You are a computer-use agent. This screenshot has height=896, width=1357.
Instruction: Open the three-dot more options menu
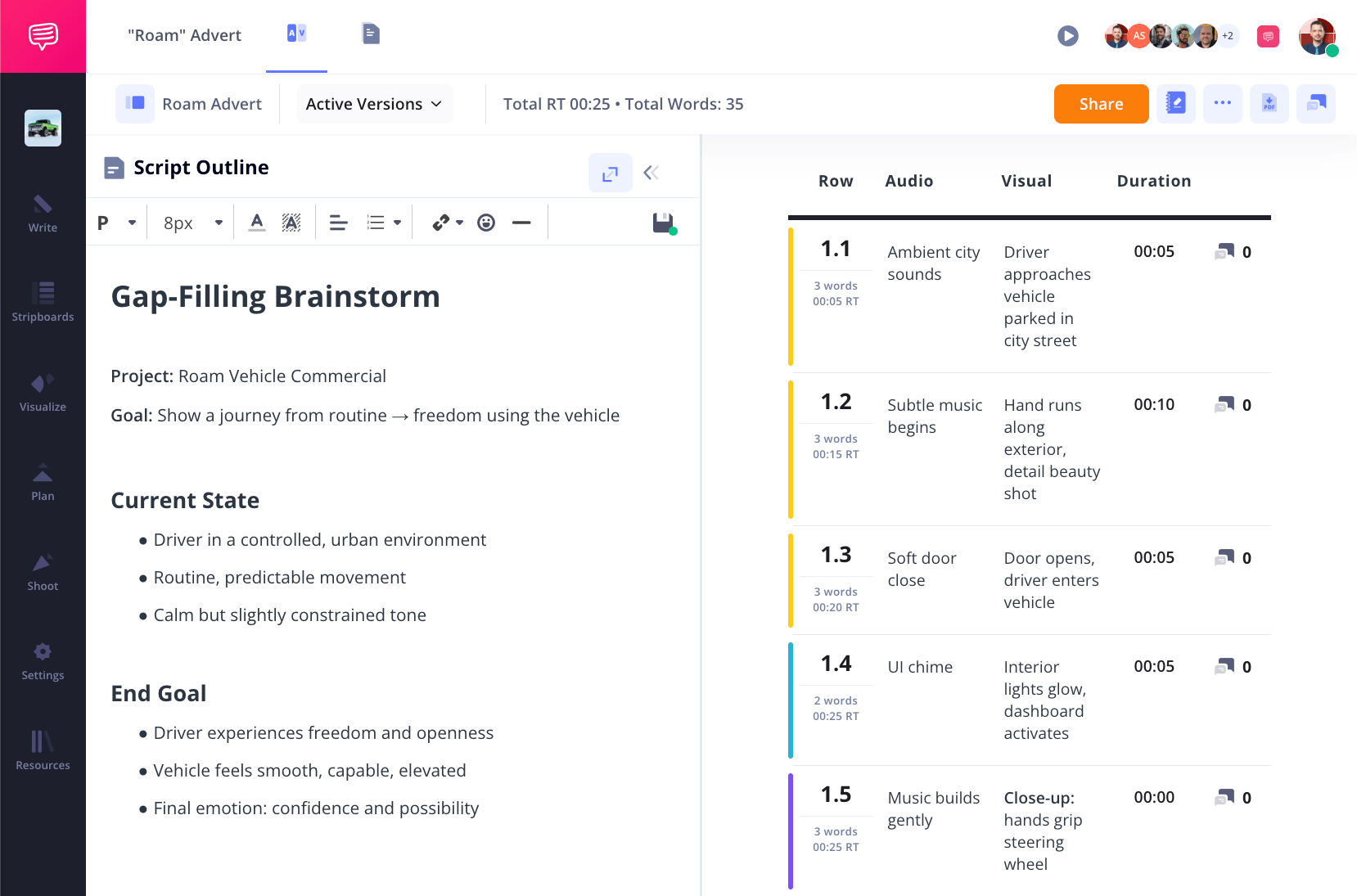tap(1222, 104)
